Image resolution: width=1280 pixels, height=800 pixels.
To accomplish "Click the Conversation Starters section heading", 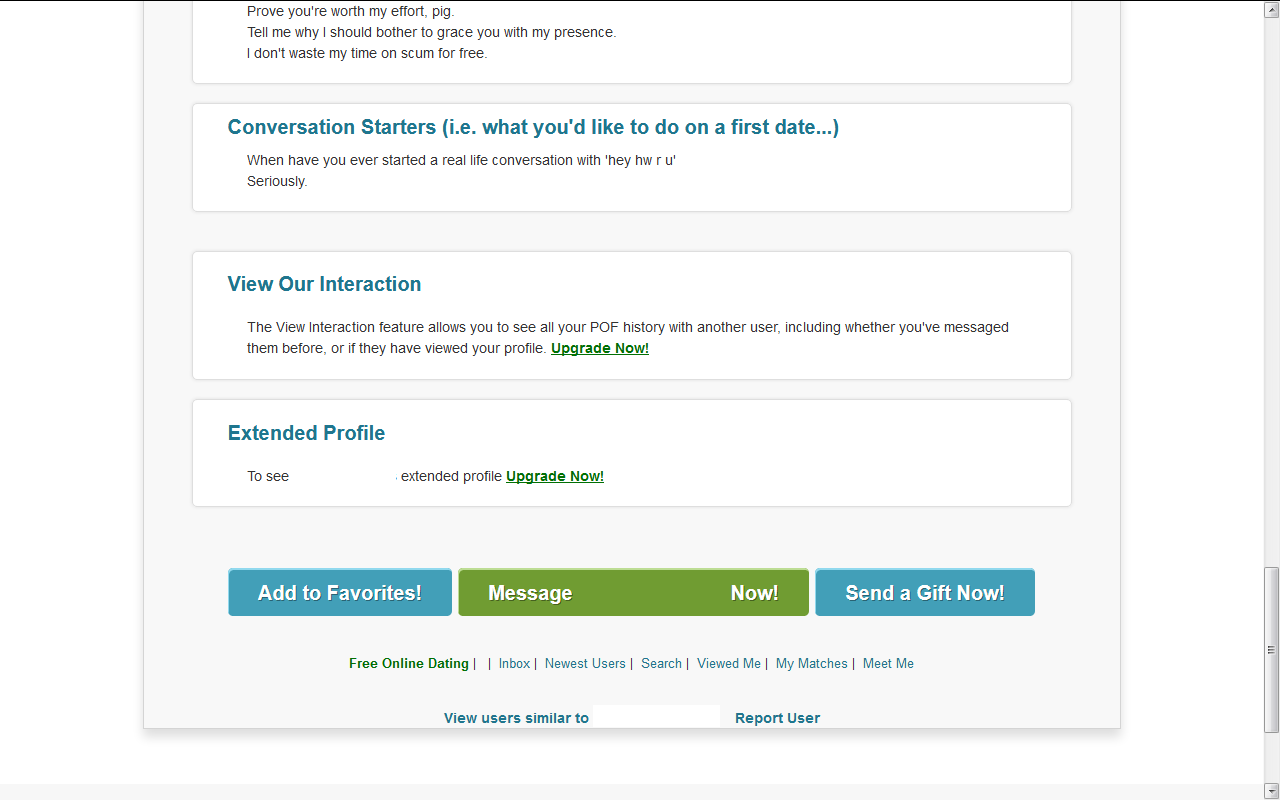I will [x=533, y=128].
